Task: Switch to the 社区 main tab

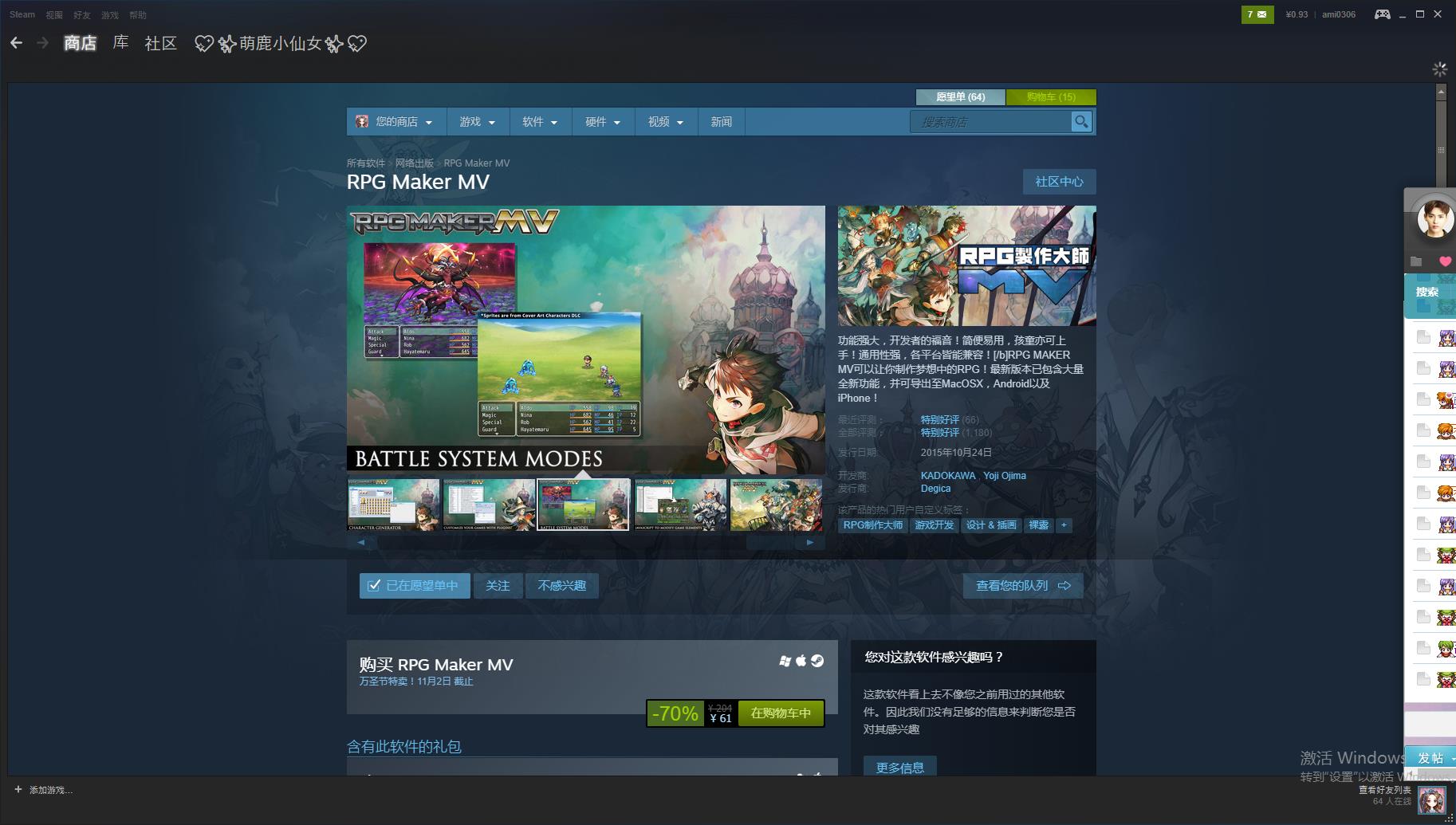Action: pyautogui.click(x=160, y=43)
